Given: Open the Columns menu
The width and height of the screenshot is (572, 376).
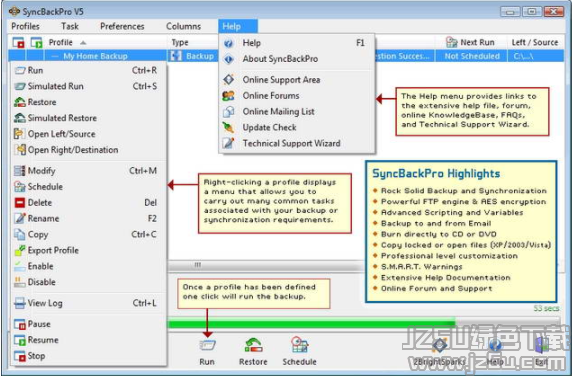Looking at the screenshot, I should tap(183, 26).
